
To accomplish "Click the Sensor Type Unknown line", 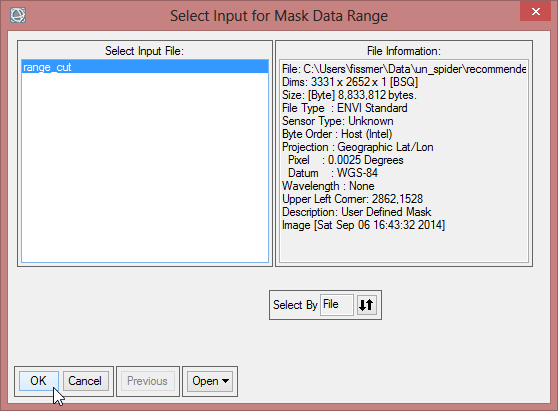I will click(337, 121).
